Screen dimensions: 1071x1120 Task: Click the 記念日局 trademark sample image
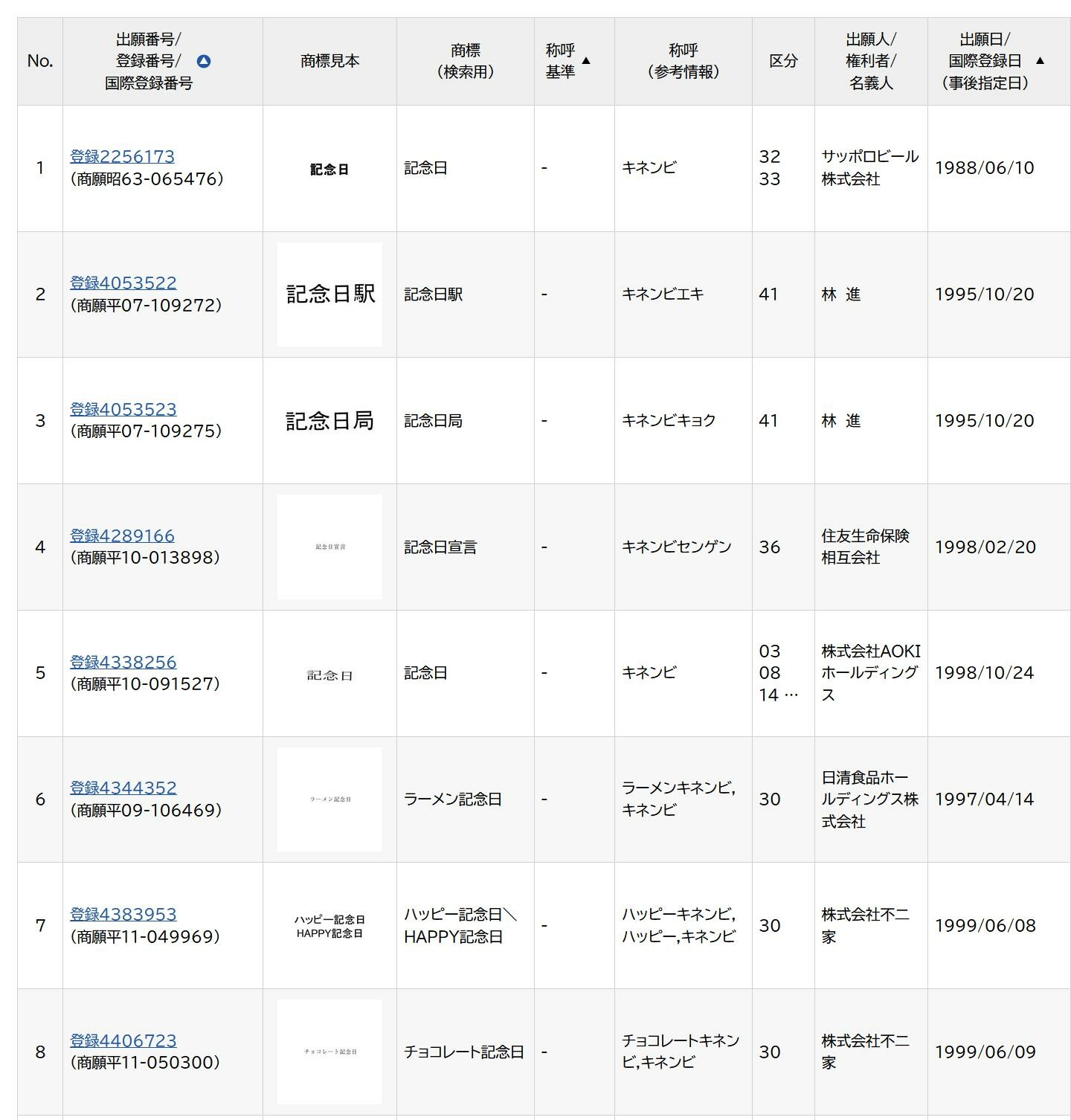coord(329,421)
